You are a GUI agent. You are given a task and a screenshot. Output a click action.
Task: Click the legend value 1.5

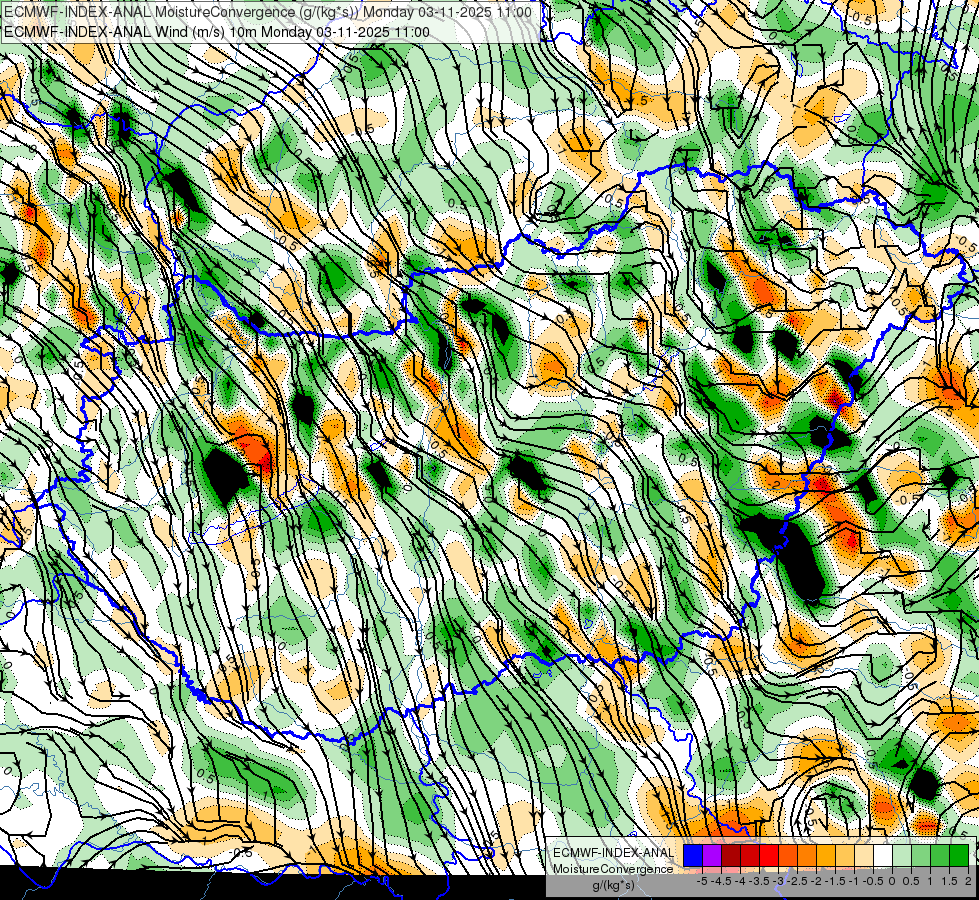click(949, 881)
